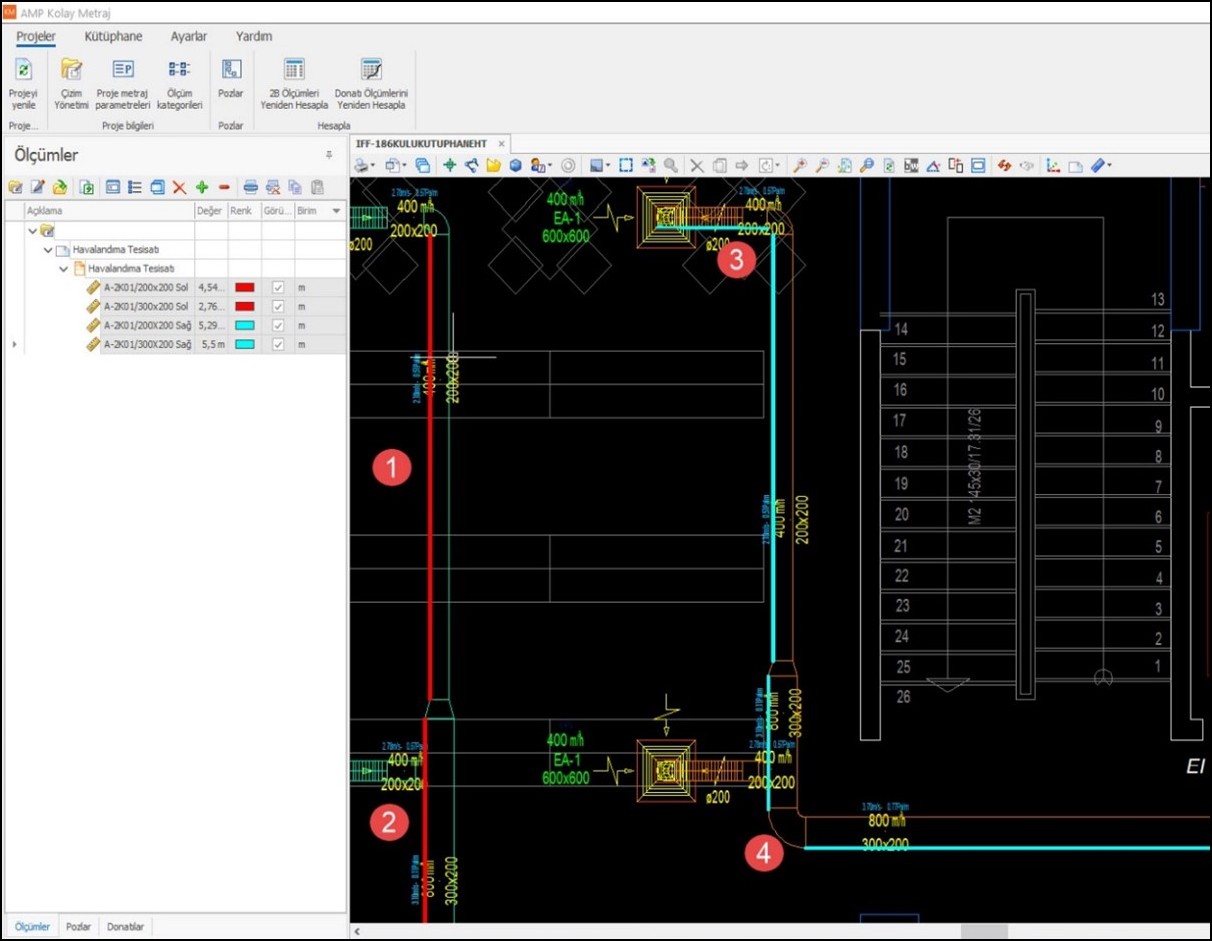Open the column options dropdown next to Birim
Image resolution: width=1212 pixels, height=941 pixels.
(336, 212)
